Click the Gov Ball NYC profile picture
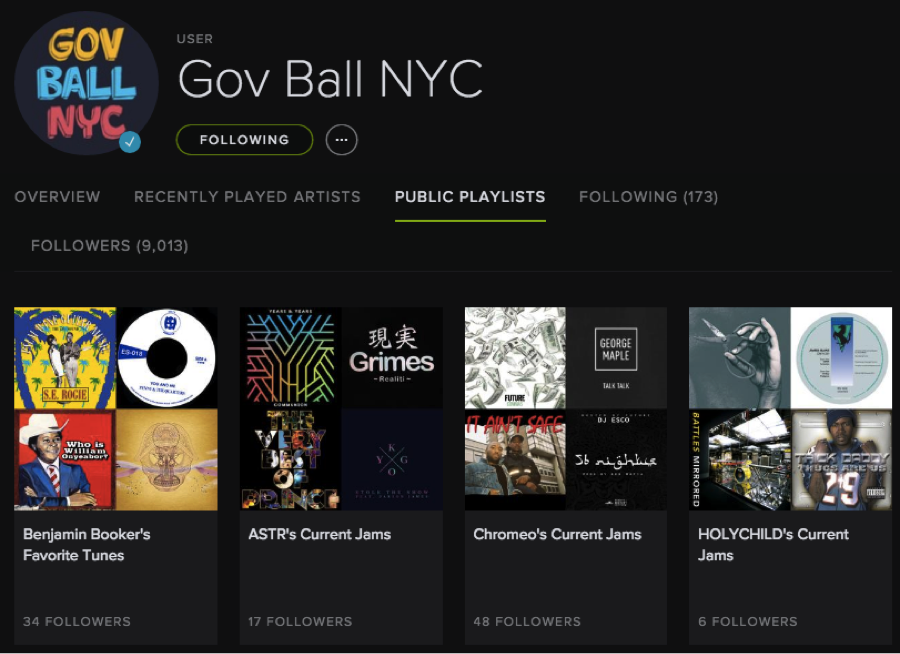The height and width of the screenshot is (654, 900). tap(86, 84)
